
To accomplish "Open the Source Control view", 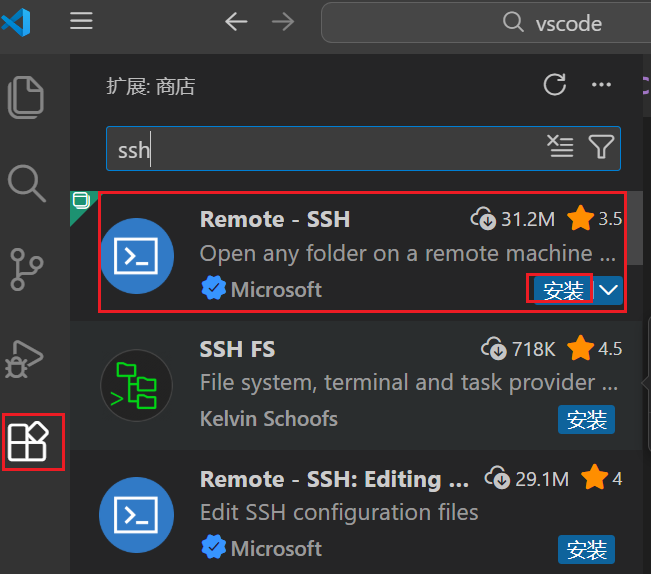I will coord(26,269).
